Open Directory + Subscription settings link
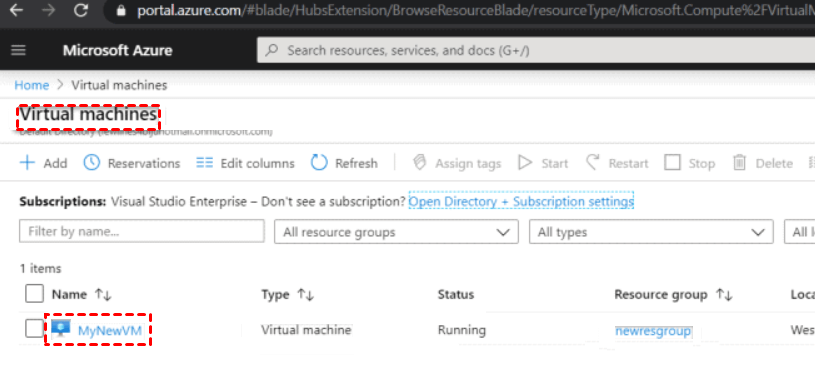The image size is (815, 376). (521, 201)
